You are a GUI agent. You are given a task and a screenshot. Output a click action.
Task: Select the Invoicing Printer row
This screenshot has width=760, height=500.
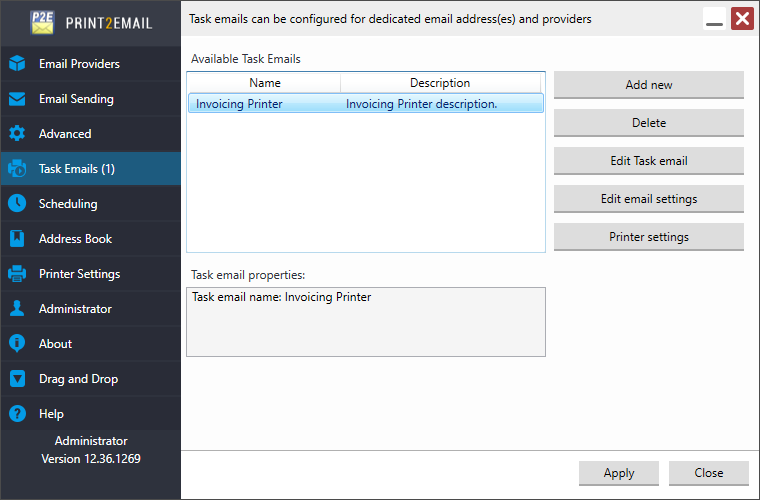tap(366, 104)
